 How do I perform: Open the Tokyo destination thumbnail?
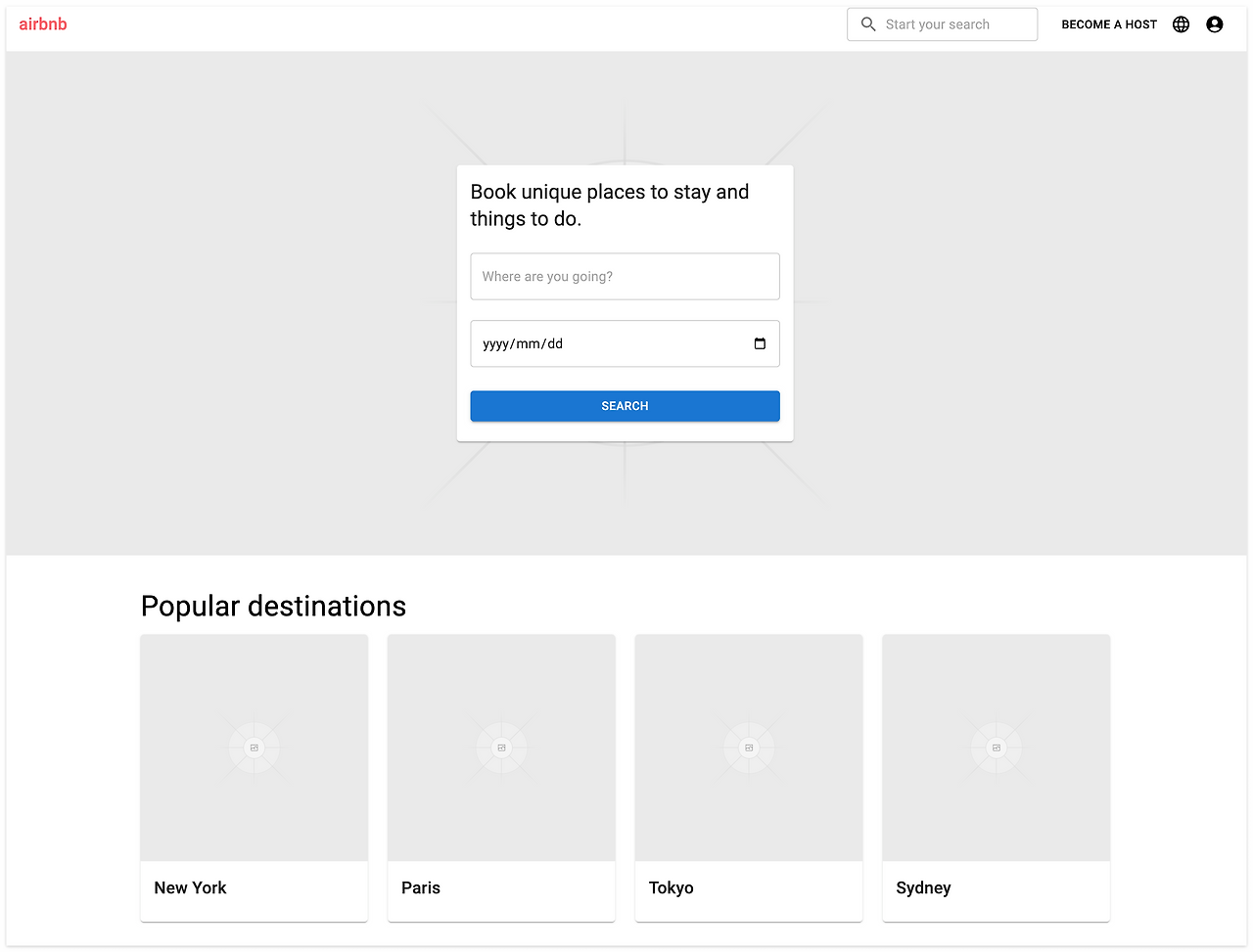[749, 748]
